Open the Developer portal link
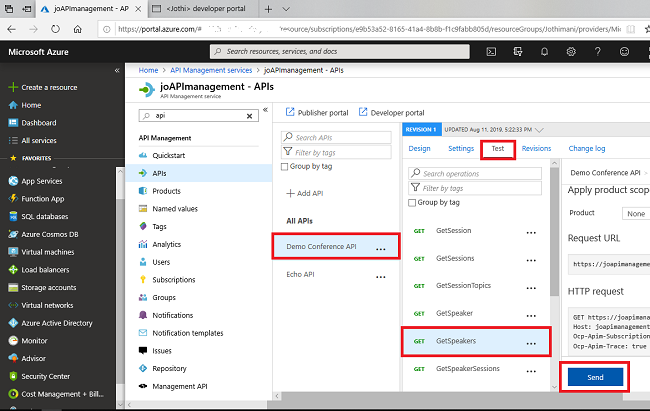The width and height of the screenshot is (650, 411). coord(391,112)
